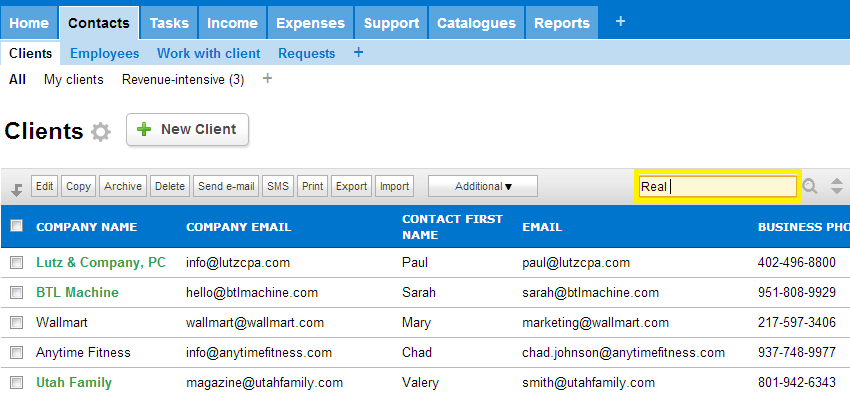The width and height of the screenshot is (850, 395).
Task: Go to the Support tab
Action: tap(391, 23)
